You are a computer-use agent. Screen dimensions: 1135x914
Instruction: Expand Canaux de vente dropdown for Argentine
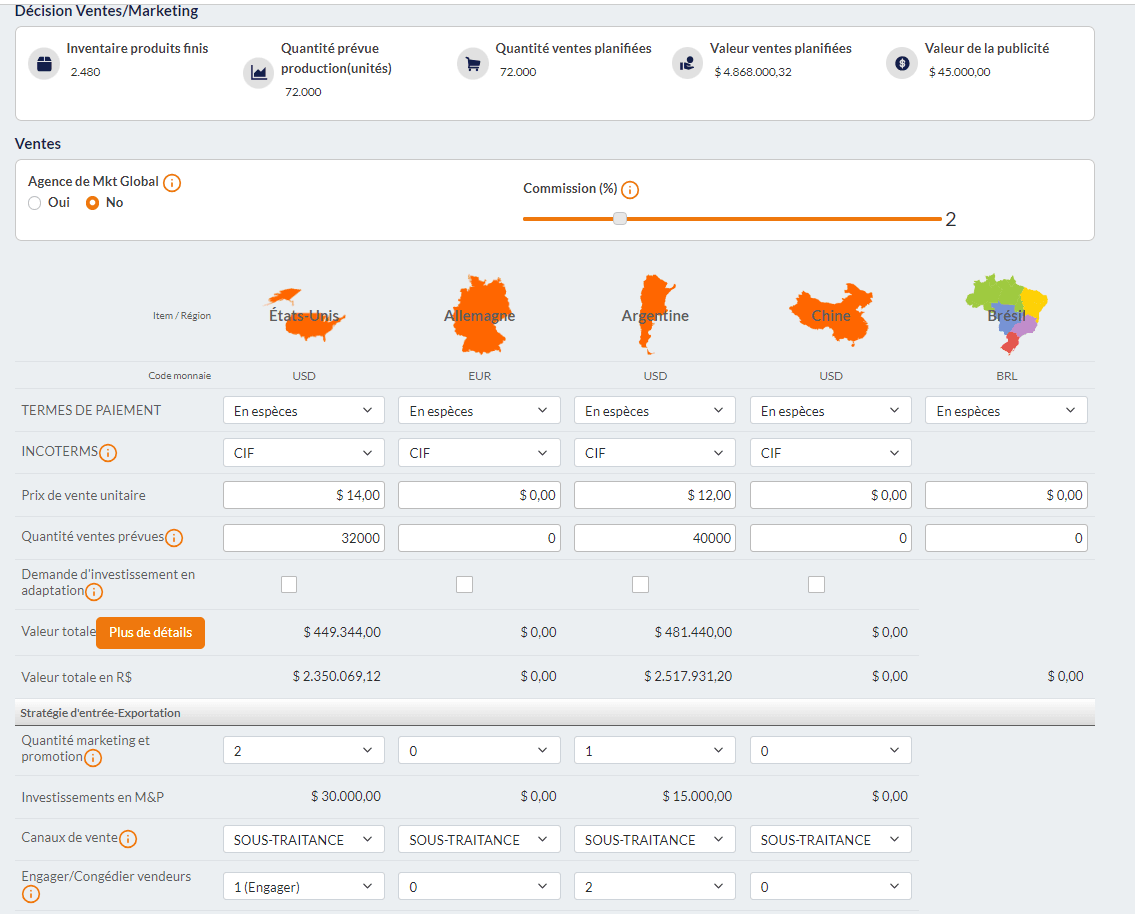[x=655, y=839]
